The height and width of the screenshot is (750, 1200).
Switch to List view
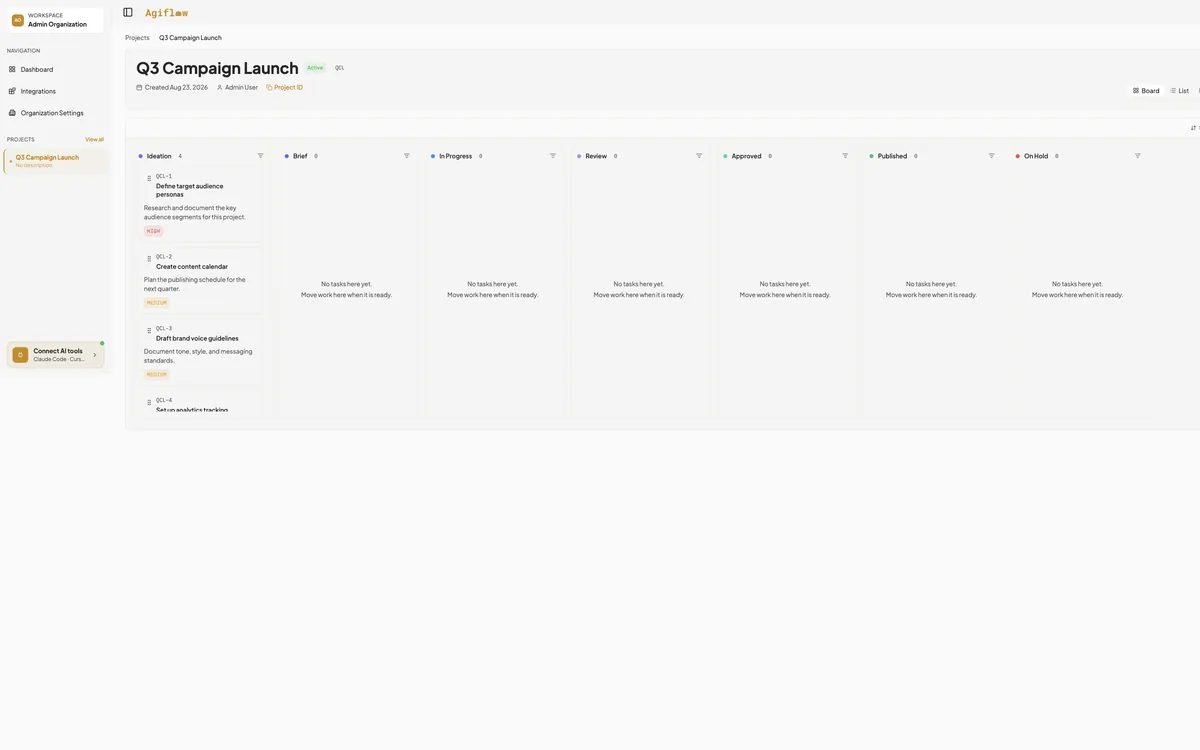point(1180,91)
